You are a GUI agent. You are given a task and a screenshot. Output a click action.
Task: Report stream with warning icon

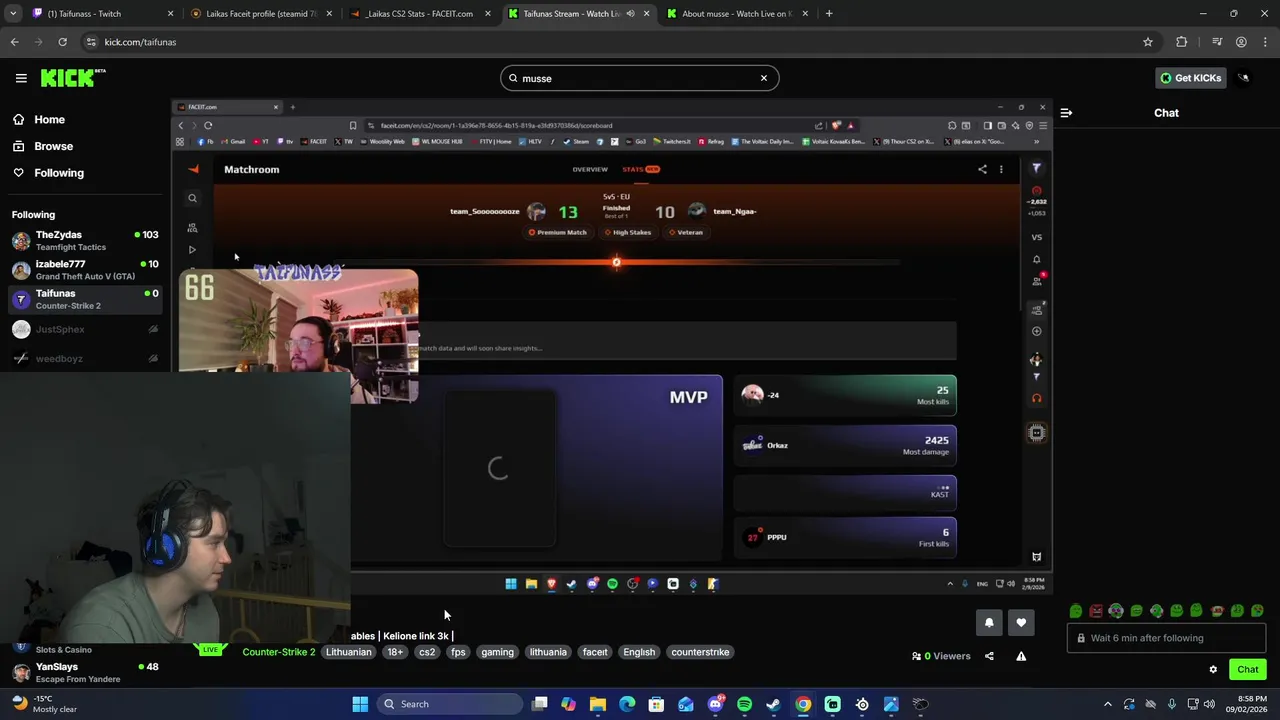click(1021, 656)
